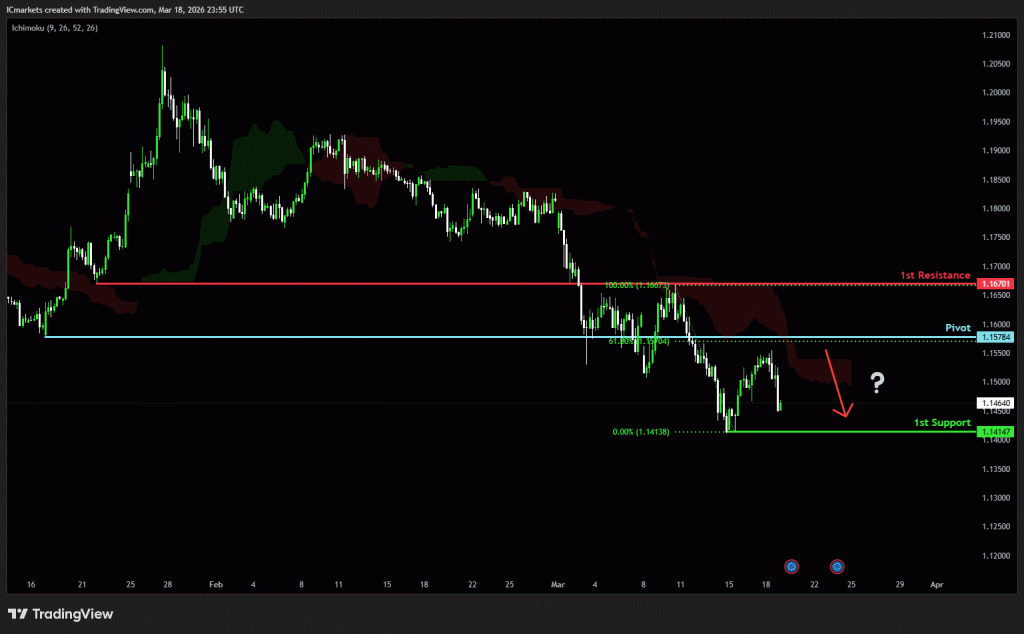Select the red 1.16701 price tag
The height and width of the screenshot is (634, 1024).
[997, 284]
